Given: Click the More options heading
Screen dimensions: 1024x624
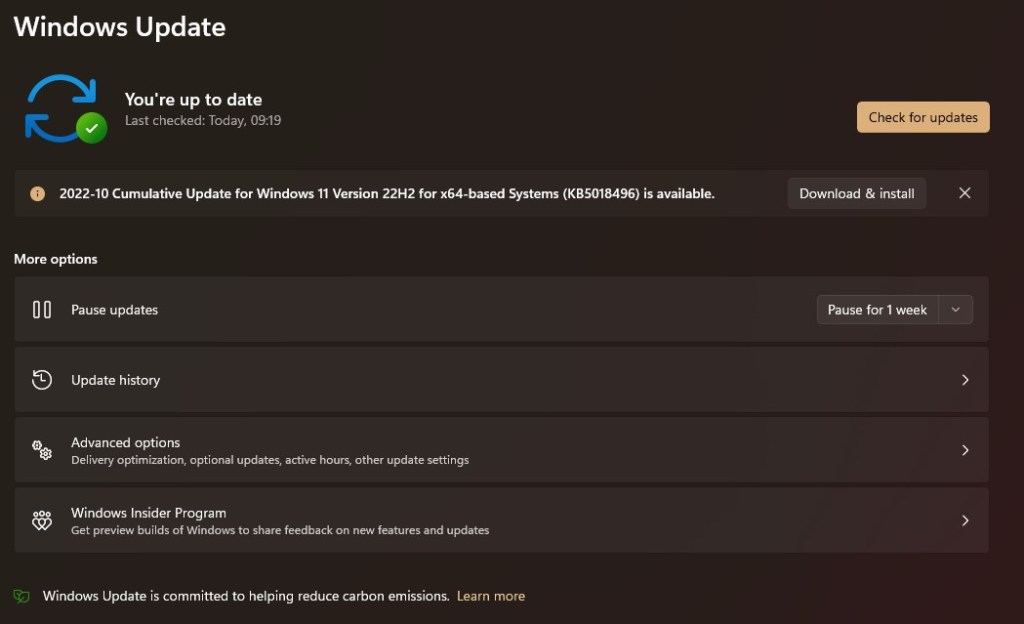Looking at the screenshot, I should [x=56, y=259].
